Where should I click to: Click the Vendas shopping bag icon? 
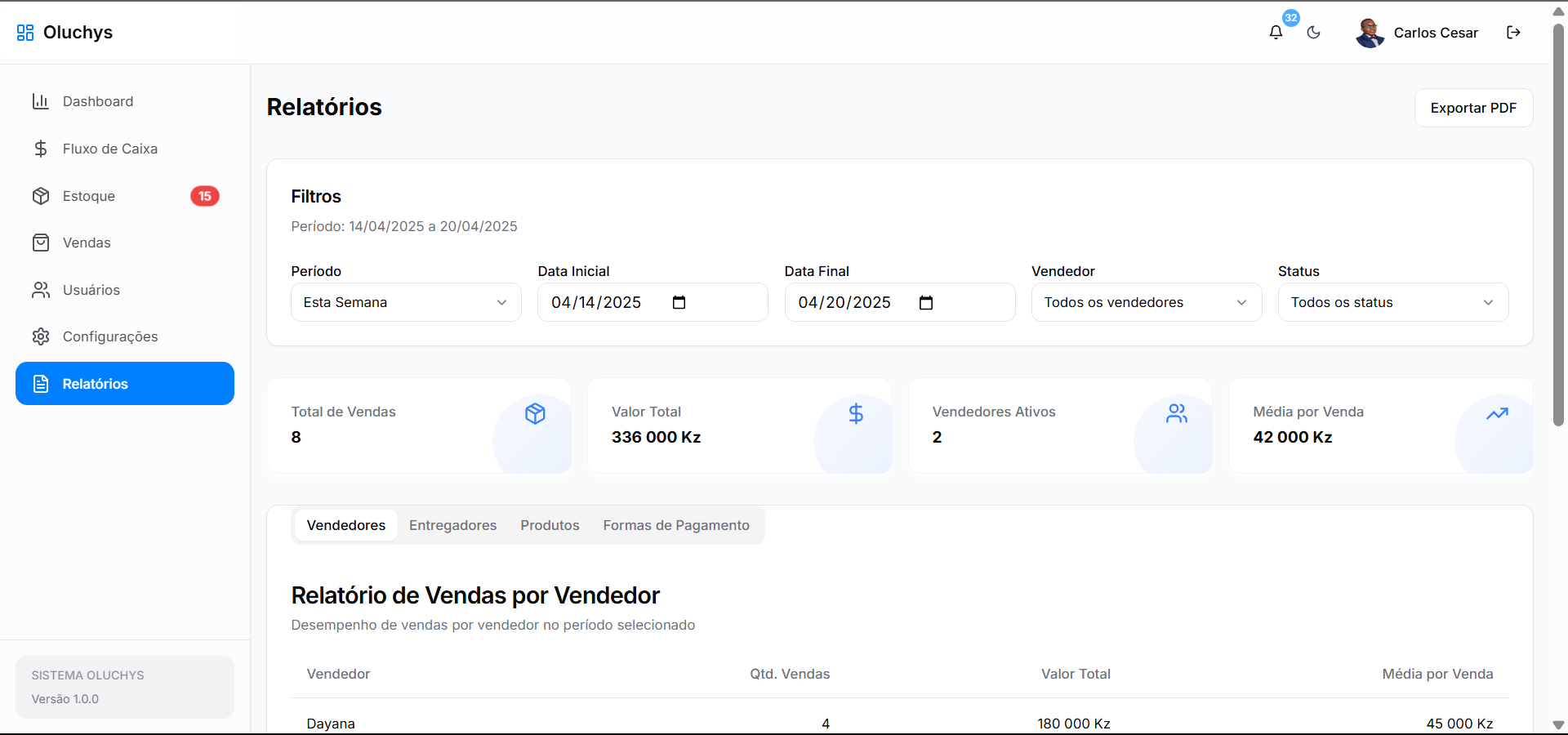pos(41,243)
